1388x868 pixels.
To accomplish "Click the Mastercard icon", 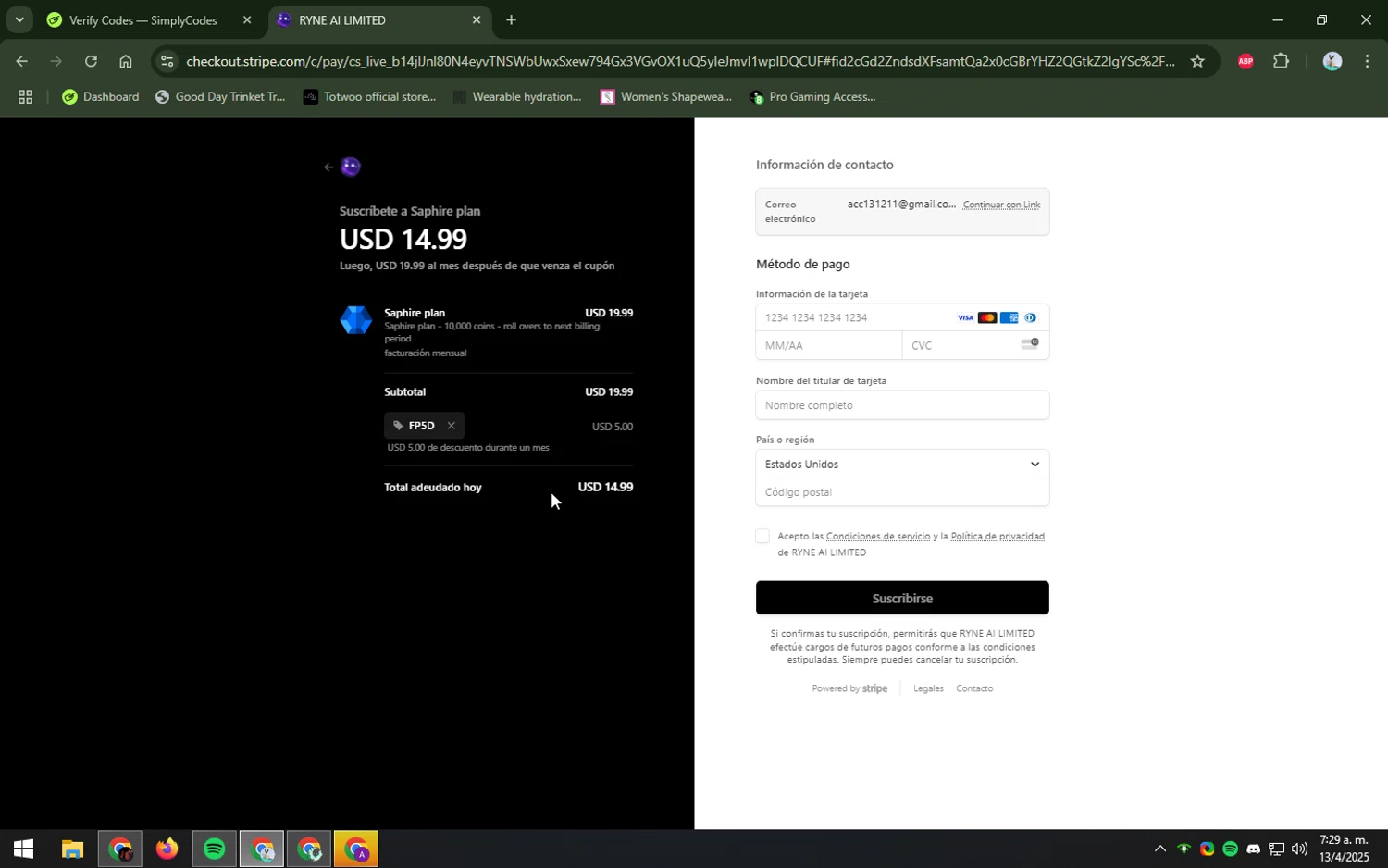I will coord(987,318).
